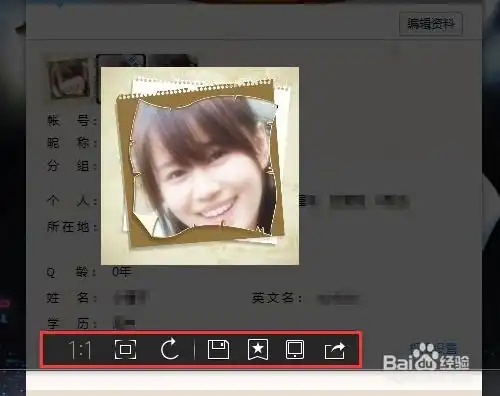This screenshot has height=396, width=500.
Task: Select the first small avatar thumbnail in the profile
Action: [69, 79]
